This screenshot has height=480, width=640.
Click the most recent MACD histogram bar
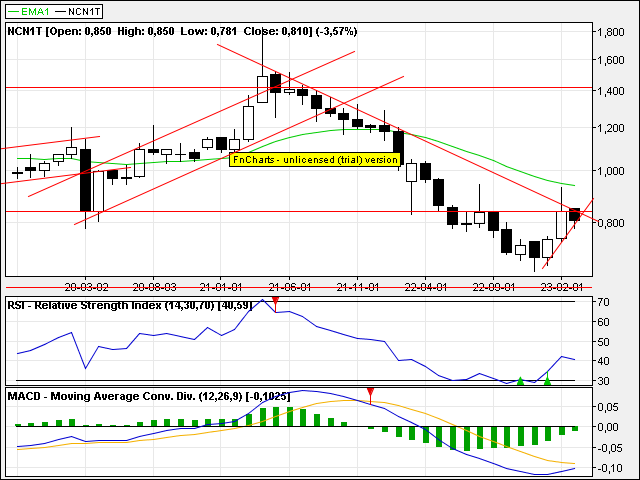[575, 429]
